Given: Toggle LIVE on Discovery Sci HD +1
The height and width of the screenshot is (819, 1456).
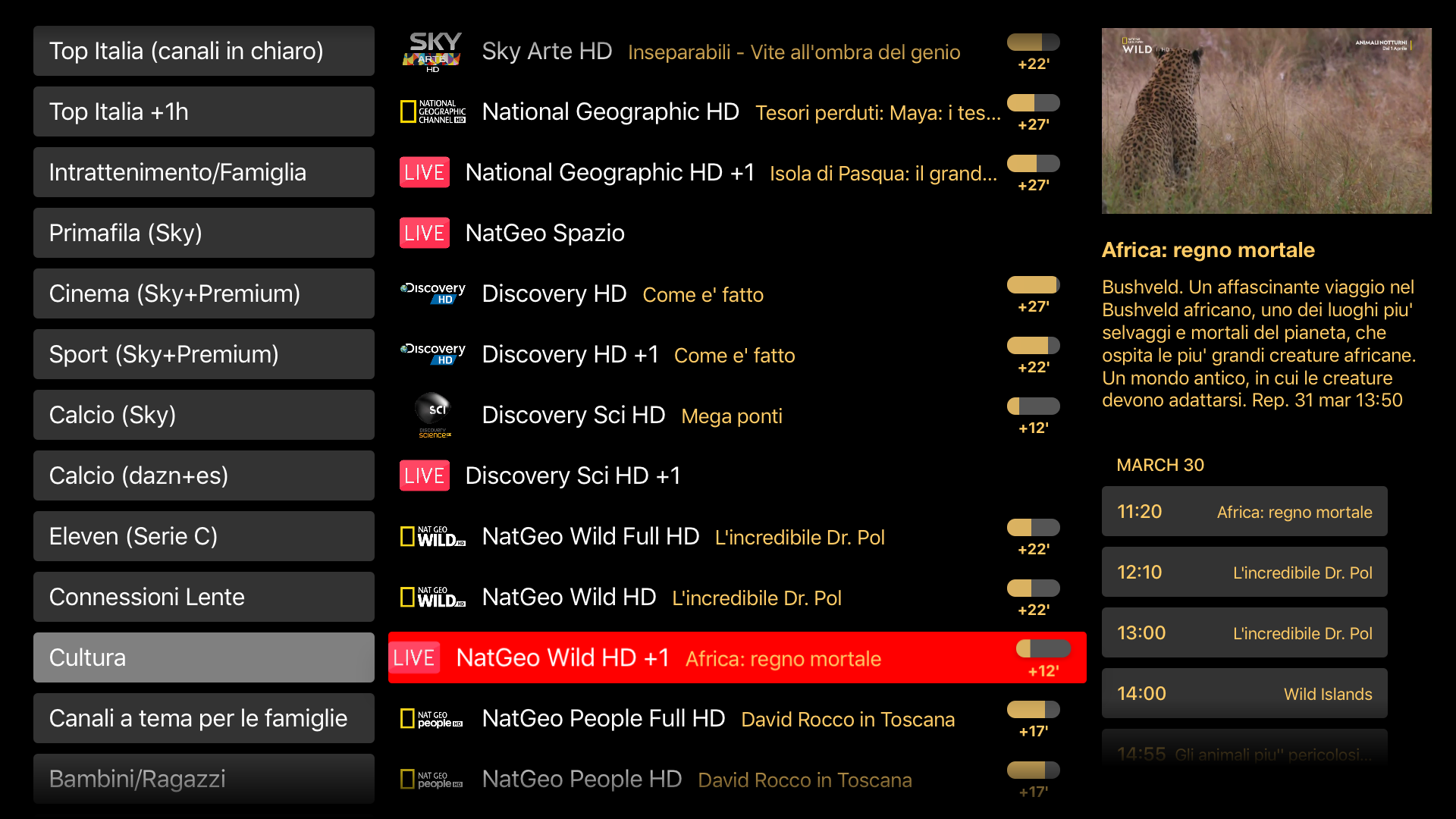Looking at the screenshot, I should click(424, 475).
